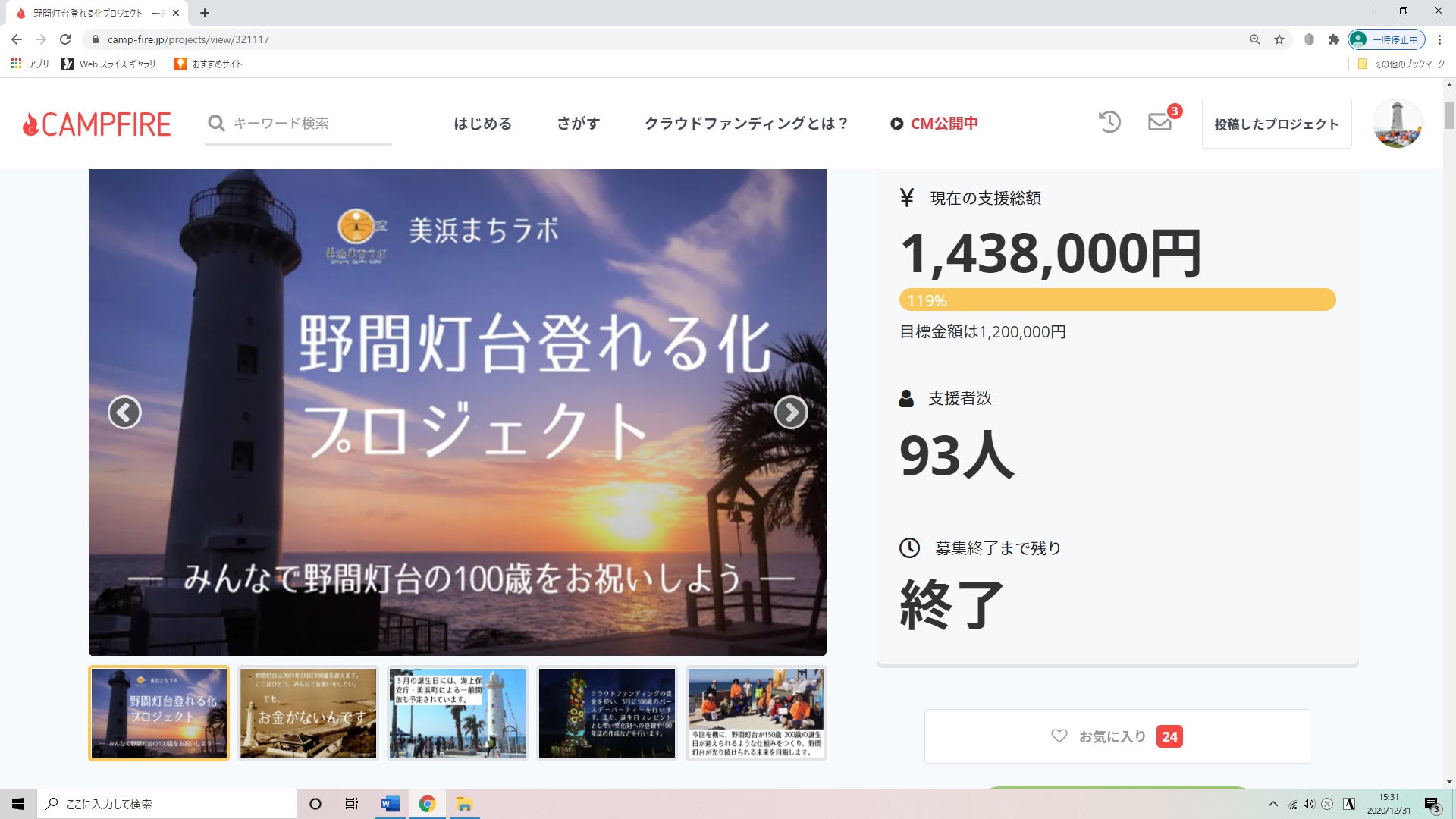This screenshot has height=819, width=1456.
Task: Open Chrome extensions puzzle icon
Action: 1334,39
